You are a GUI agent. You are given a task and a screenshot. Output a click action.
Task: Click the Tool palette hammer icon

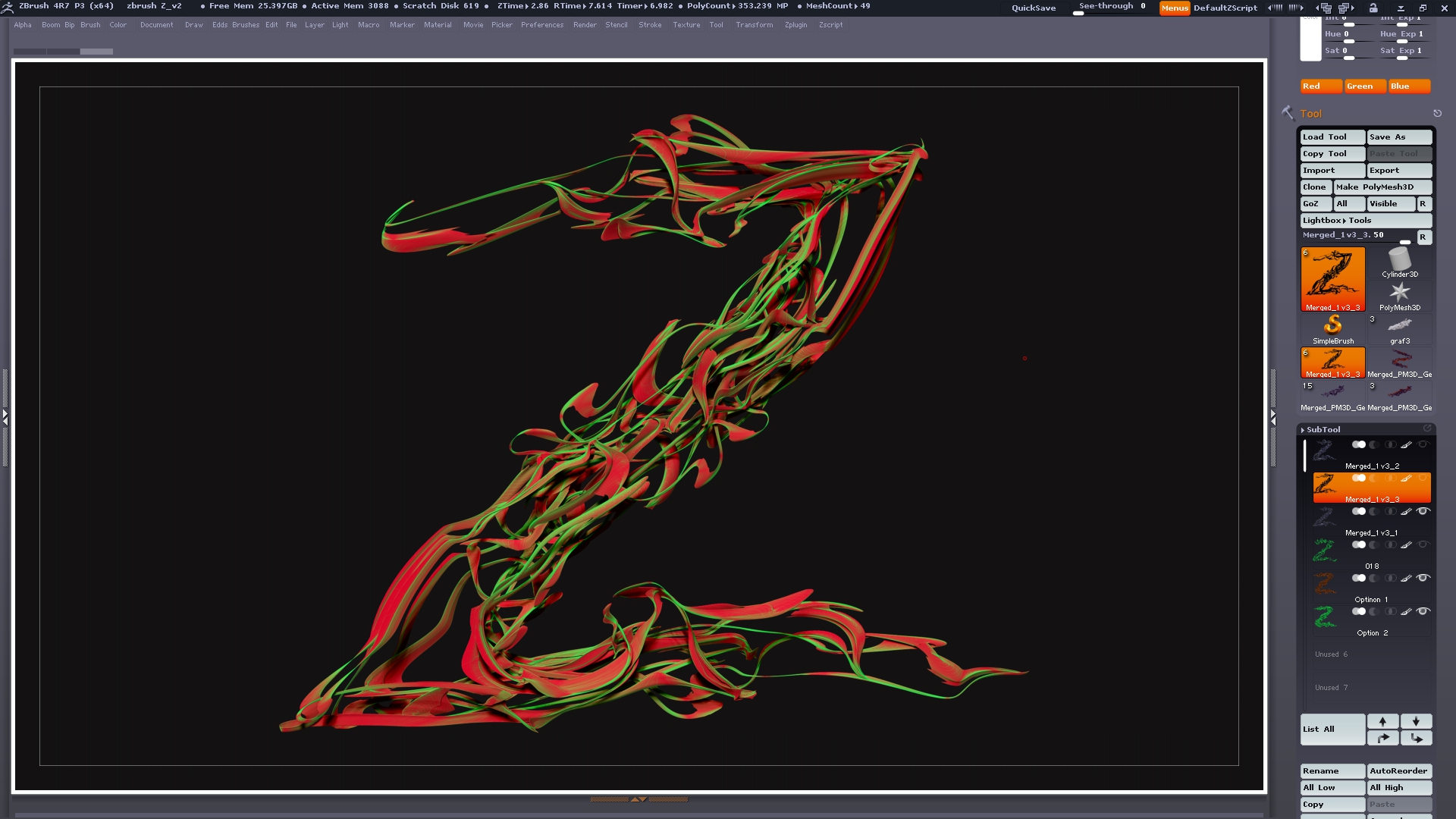1288,113
